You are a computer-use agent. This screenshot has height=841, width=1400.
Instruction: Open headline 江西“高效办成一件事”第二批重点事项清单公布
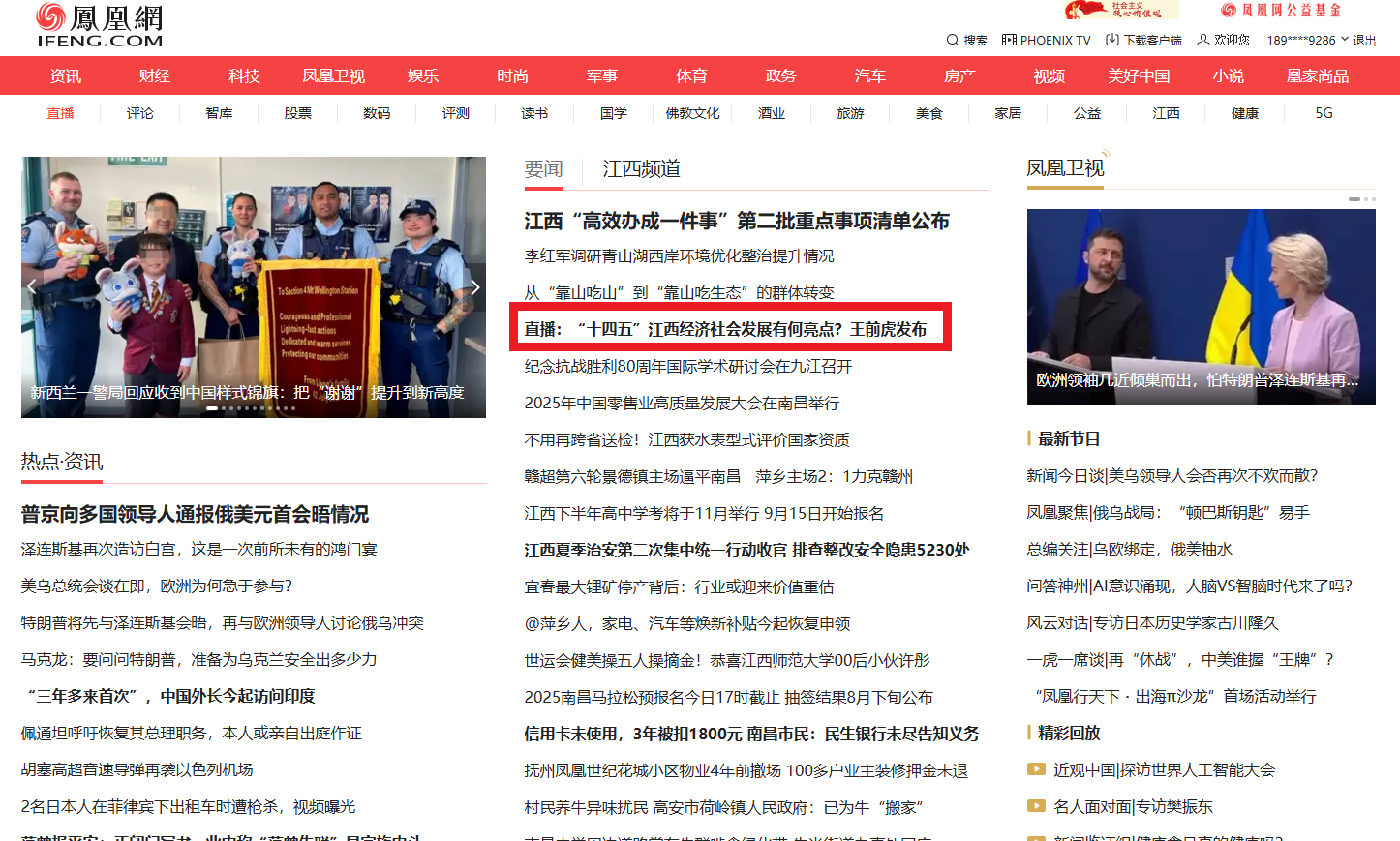(x=737, y=221)
